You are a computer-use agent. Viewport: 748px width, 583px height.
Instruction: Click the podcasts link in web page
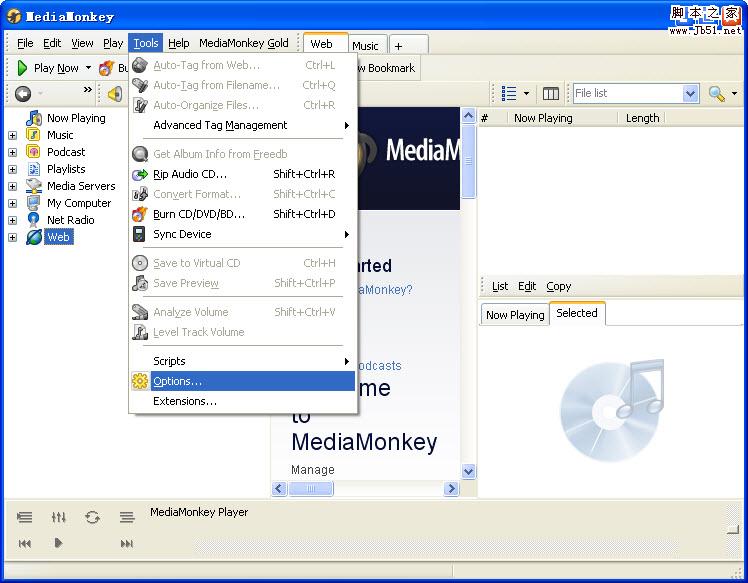(x=379, y=366)
